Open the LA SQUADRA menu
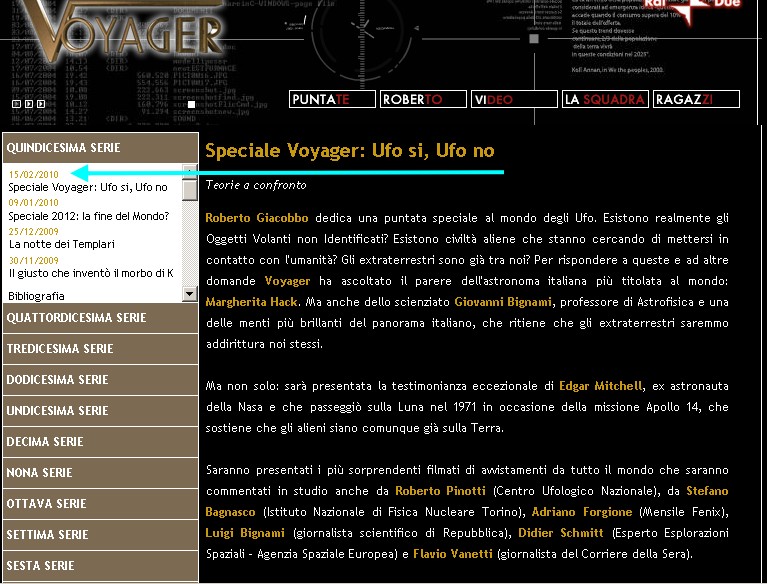Viewport: 767px width, 584px height. [x=605, y=99]
